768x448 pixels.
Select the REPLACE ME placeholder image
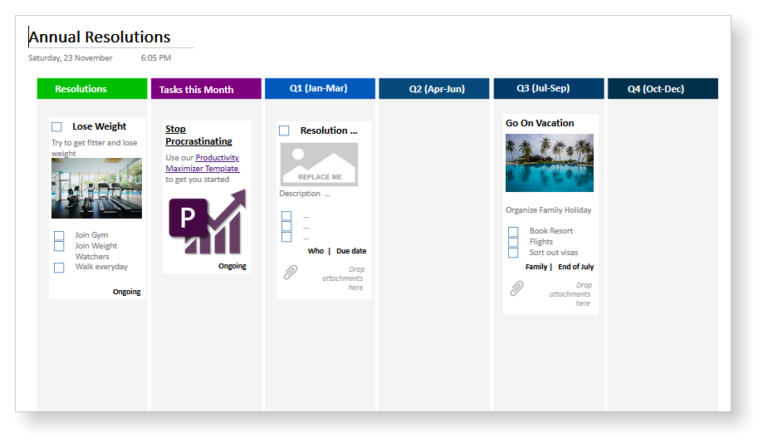point(319,165)
